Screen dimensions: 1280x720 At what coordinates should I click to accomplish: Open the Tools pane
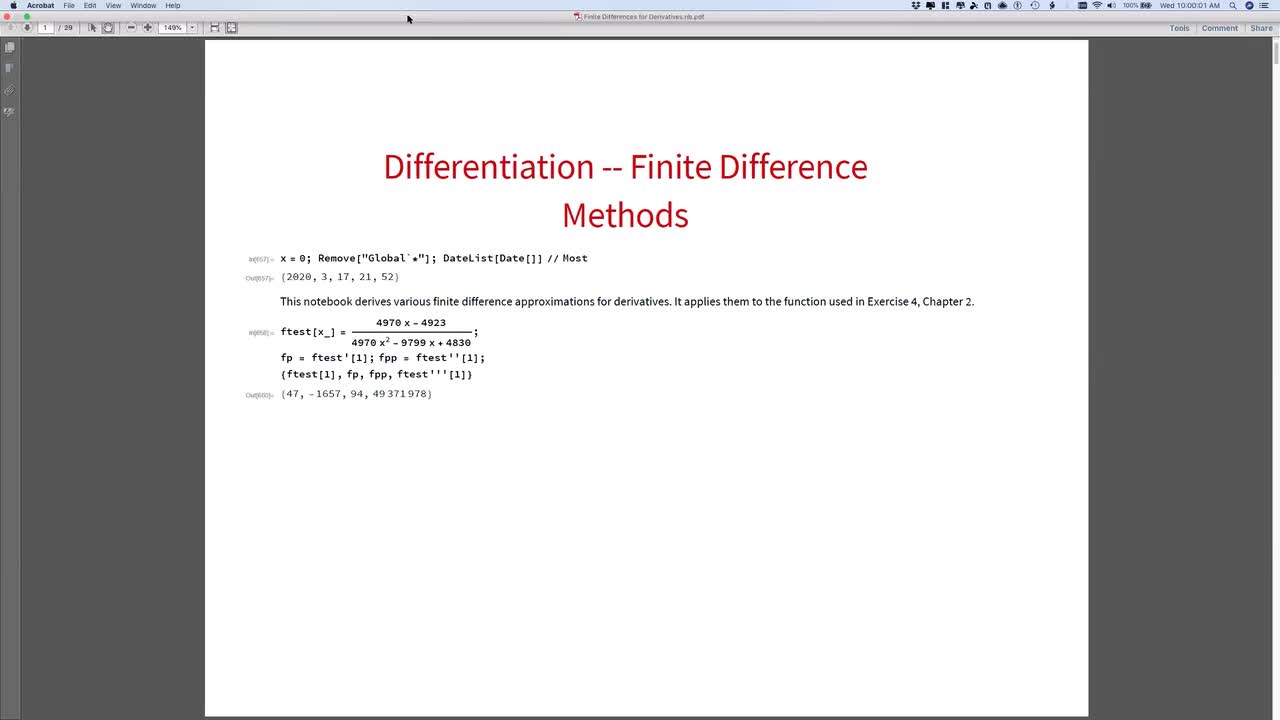(1180, 28)
